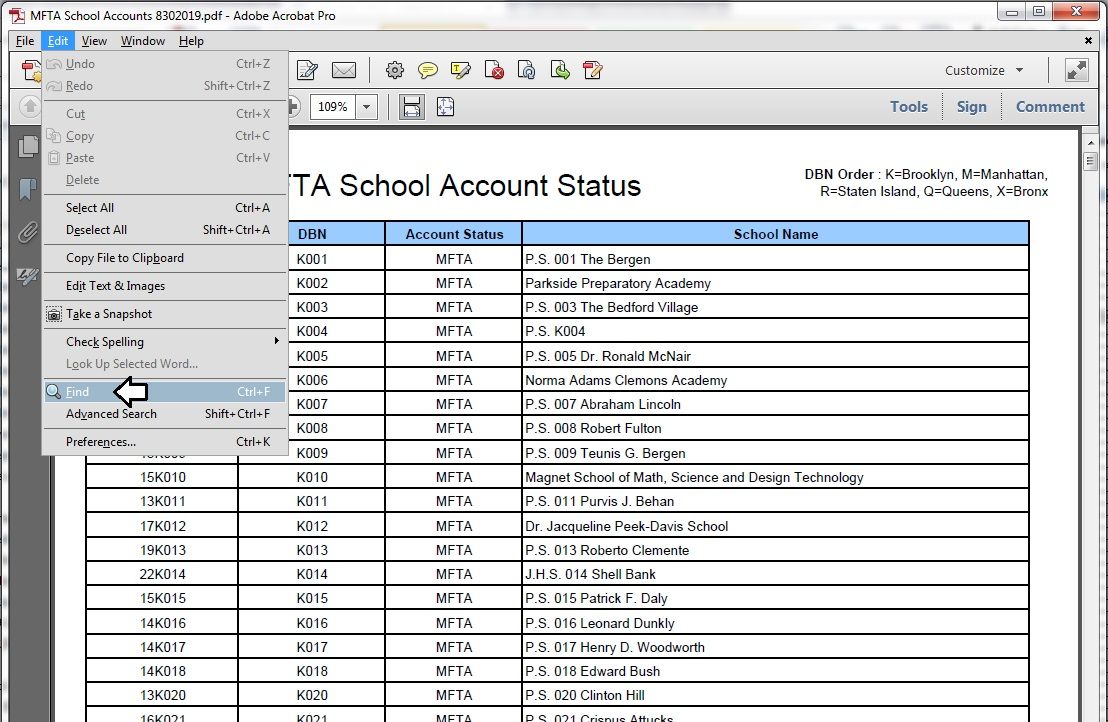Open Preferences from the Edit menu
The width and height of the screenshot is (1108, 722).
click(x=165, y=442)
